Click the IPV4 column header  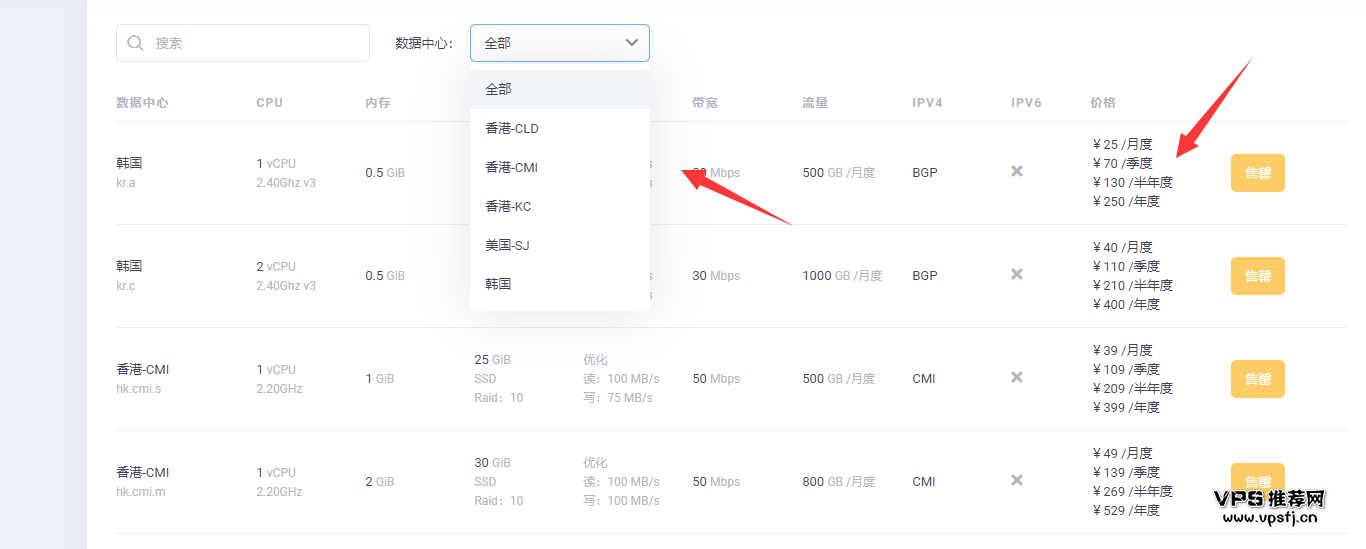coord(927,103)
